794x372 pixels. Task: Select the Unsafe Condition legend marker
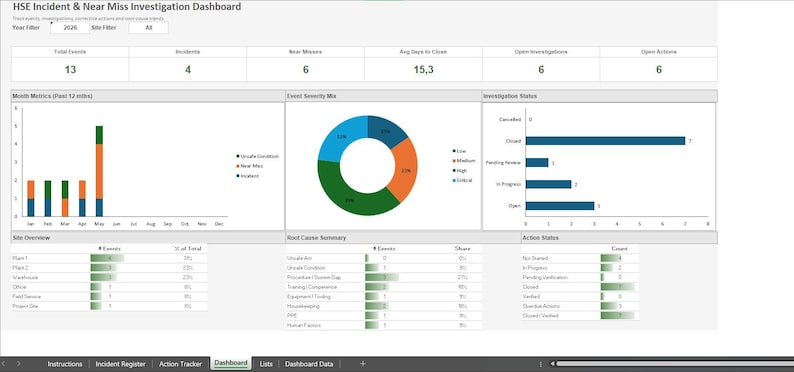coord(237,156)
